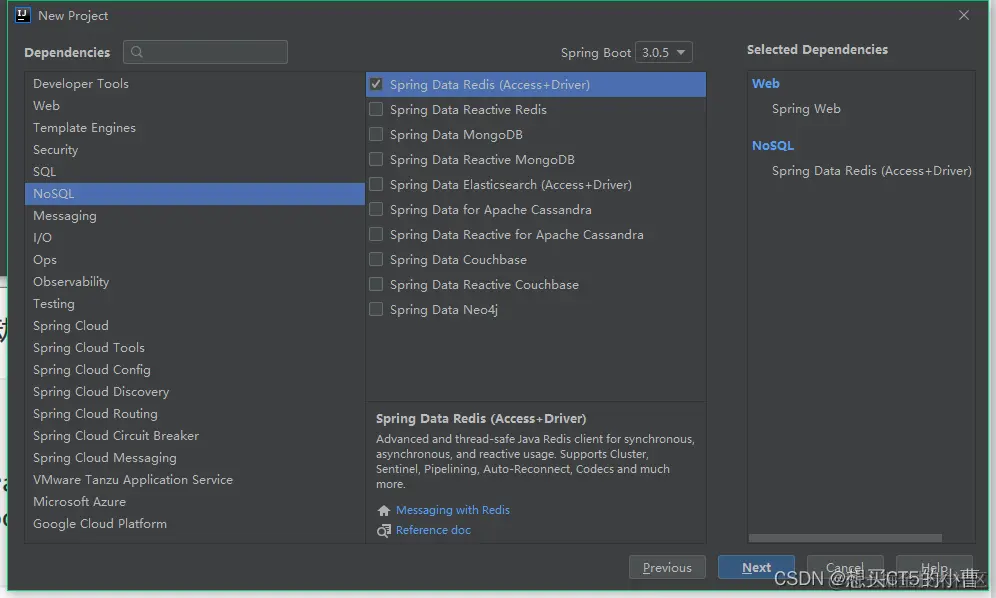Choose the Google Cloud Platform category
Viewport: 996px width, 598px height.
tap(194, 524)
